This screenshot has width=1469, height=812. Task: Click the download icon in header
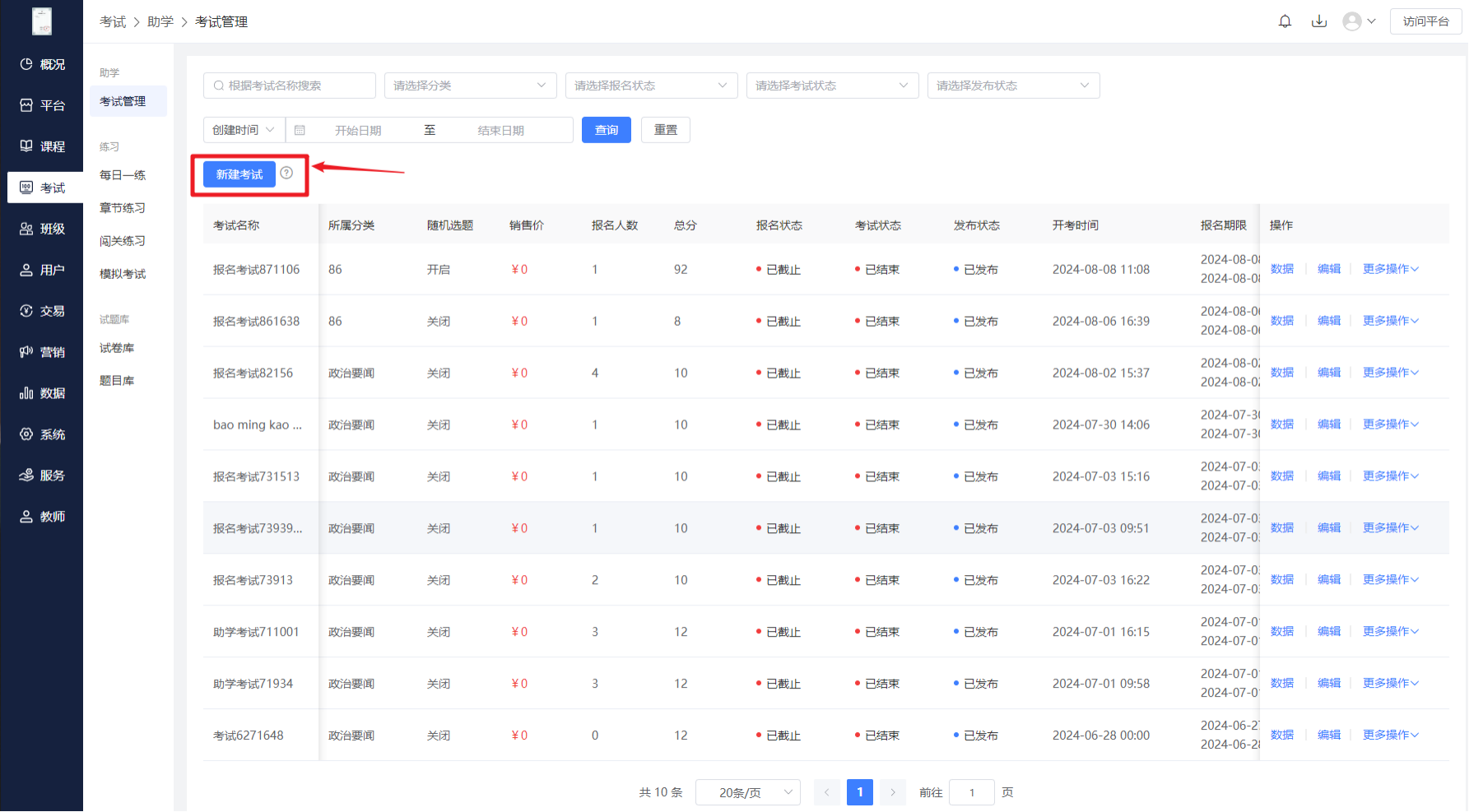[x=1319, y=21]
